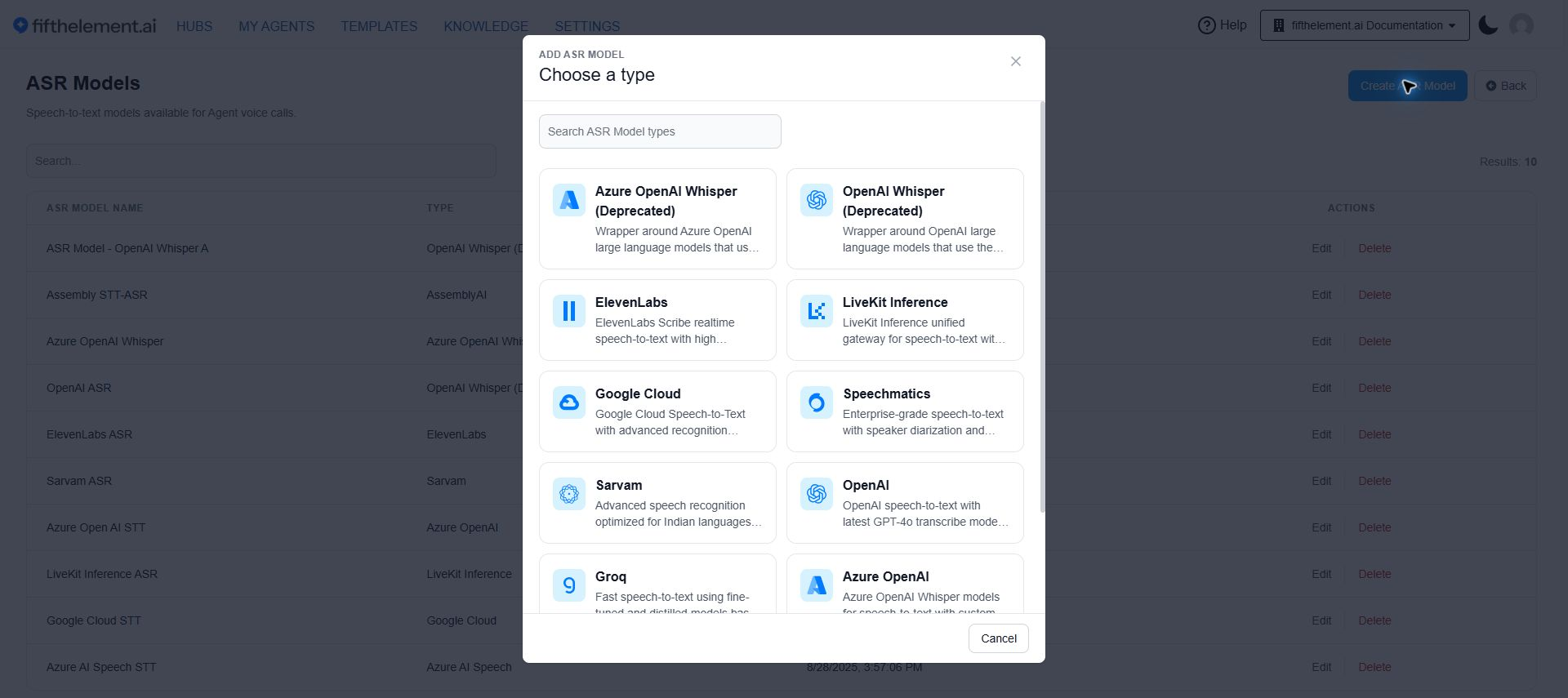Click the 'Results: 10' count text
1568x698 pixels.
[x=1508, y=162]
